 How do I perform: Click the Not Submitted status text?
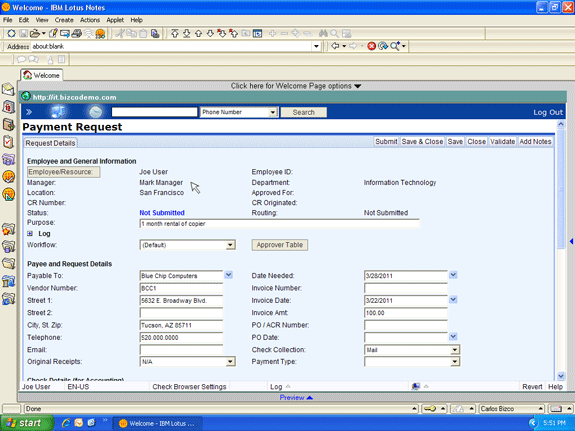point(162,213)
